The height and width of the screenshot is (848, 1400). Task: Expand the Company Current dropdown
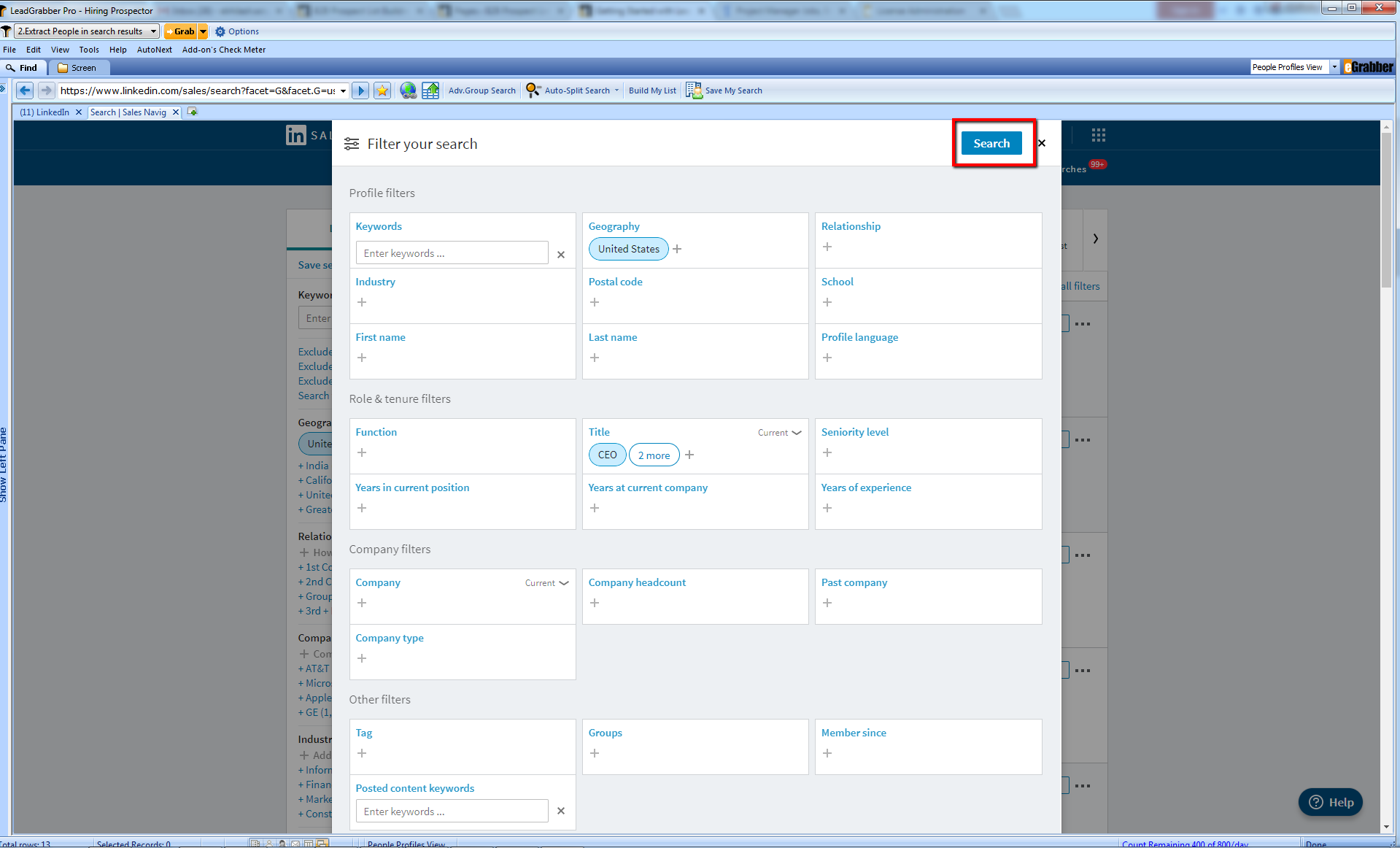tap(546, 583)
